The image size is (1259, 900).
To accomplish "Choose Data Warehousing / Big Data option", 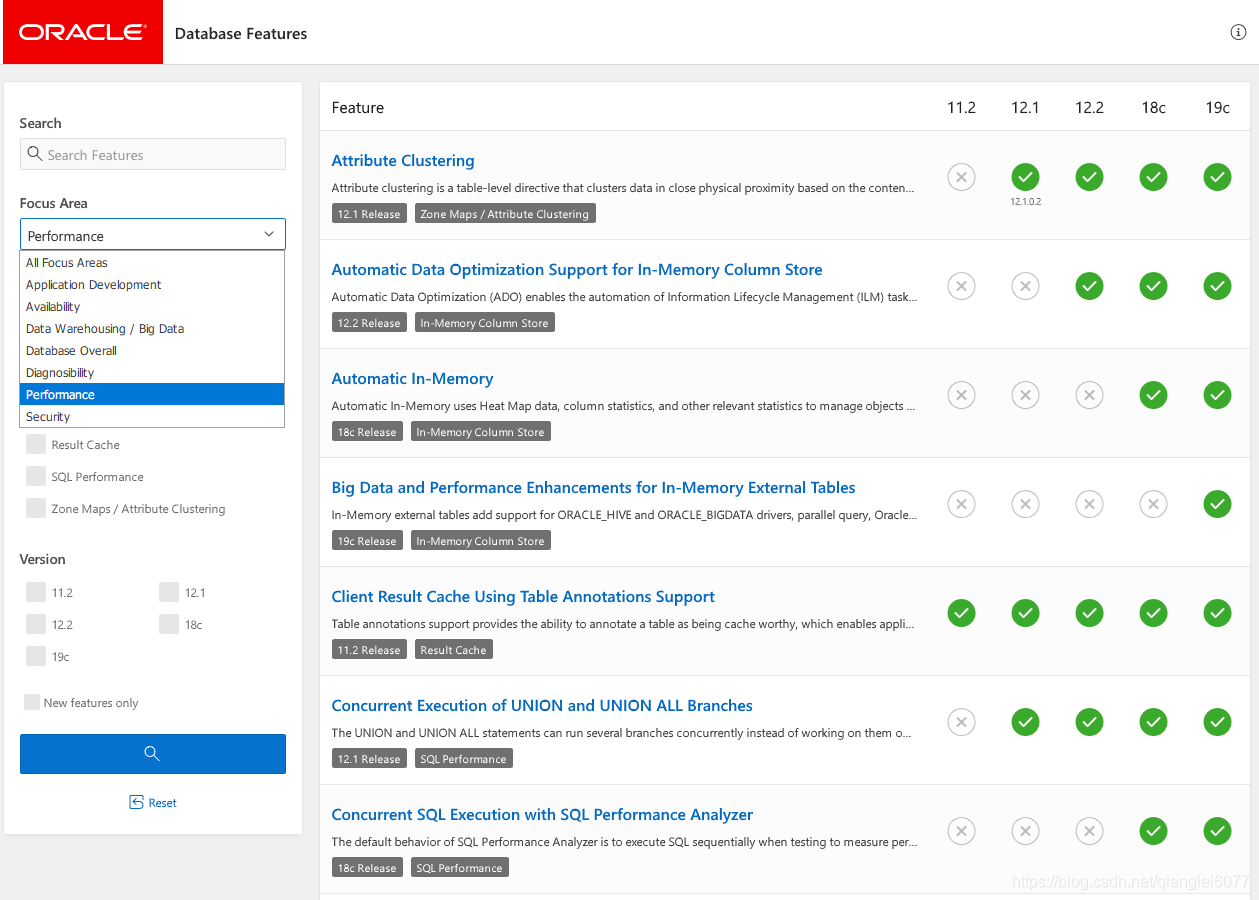I will point(152,329).
